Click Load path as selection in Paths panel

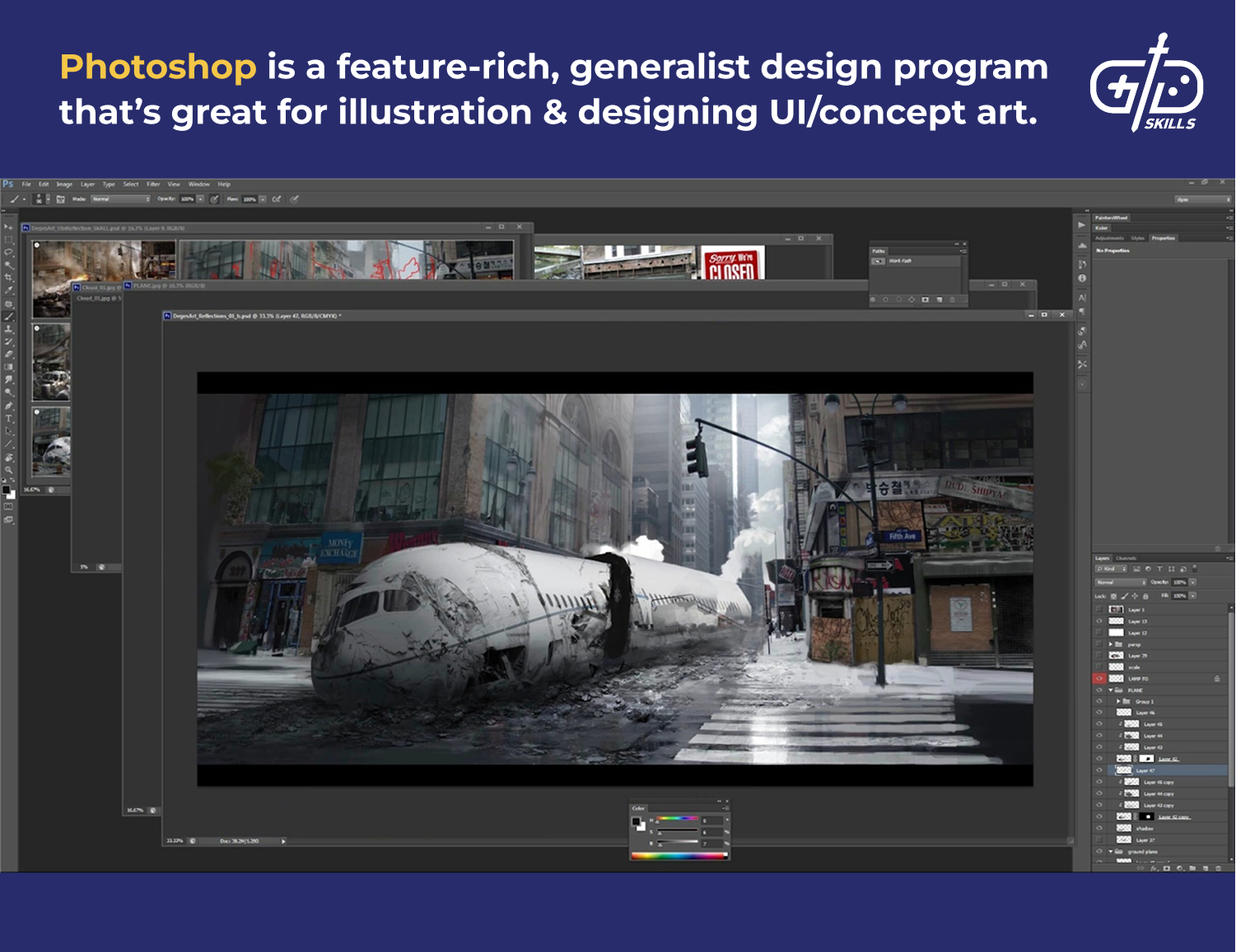(x=899, y=299)
